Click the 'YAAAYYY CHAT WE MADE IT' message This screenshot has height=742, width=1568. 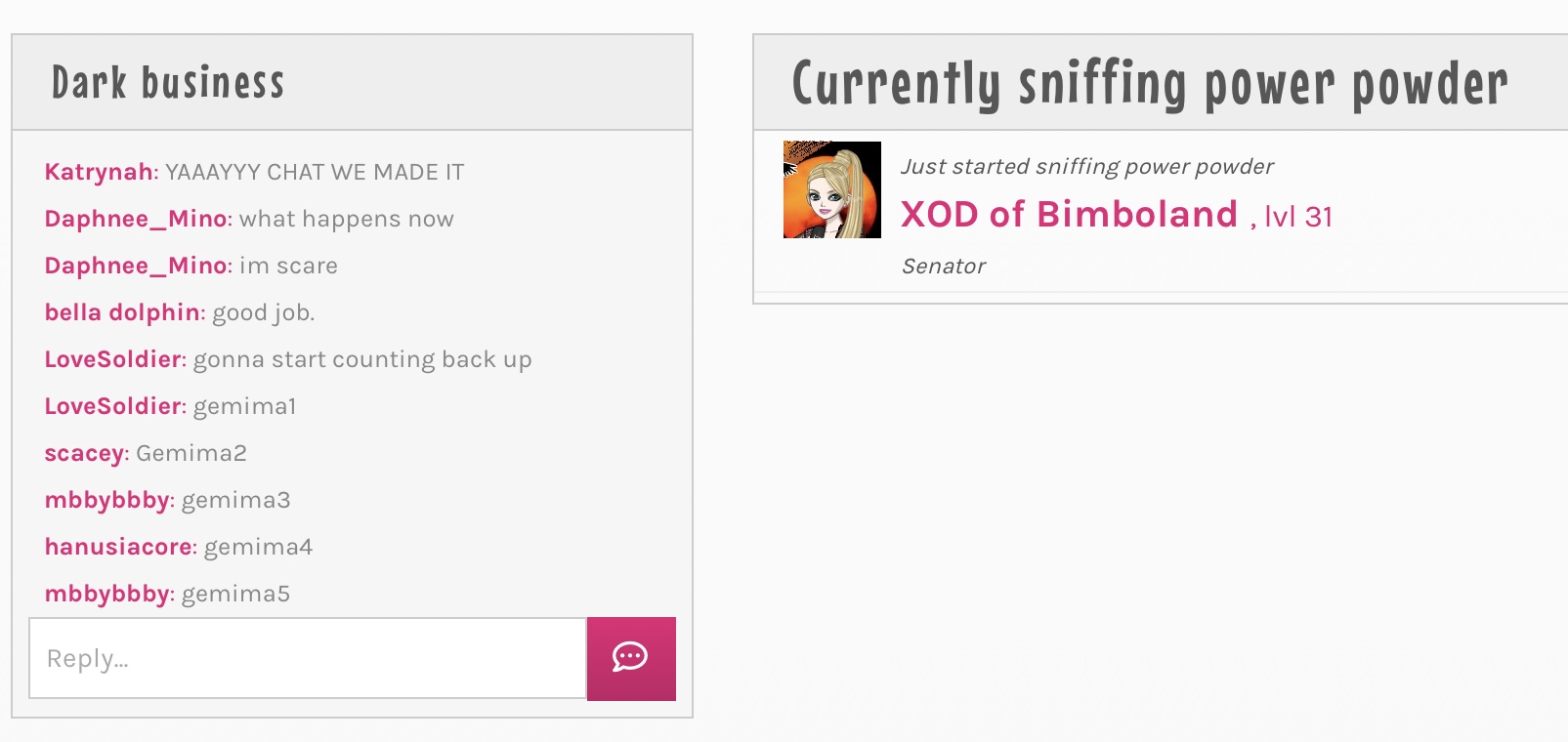point(315,172)
